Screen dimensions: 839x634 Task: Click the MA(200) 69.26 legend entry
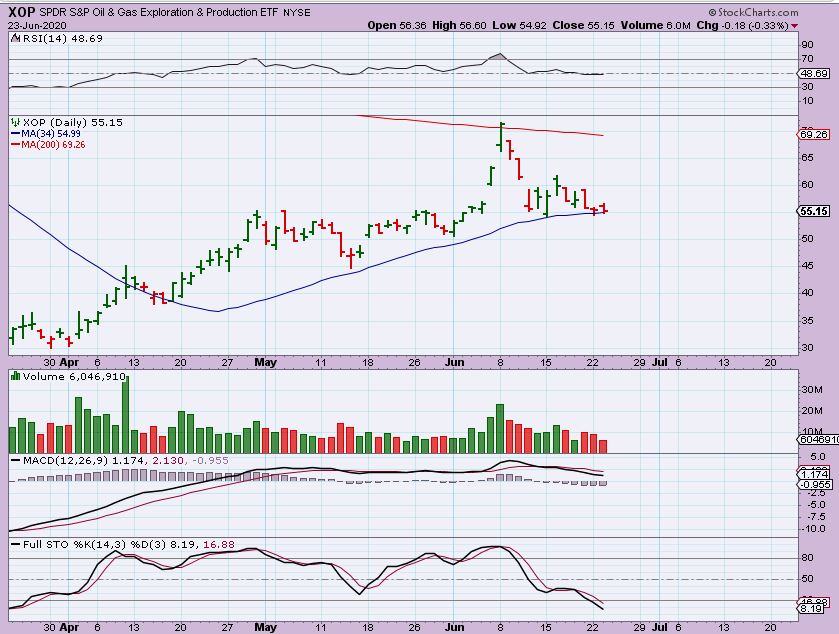[48, 144]
